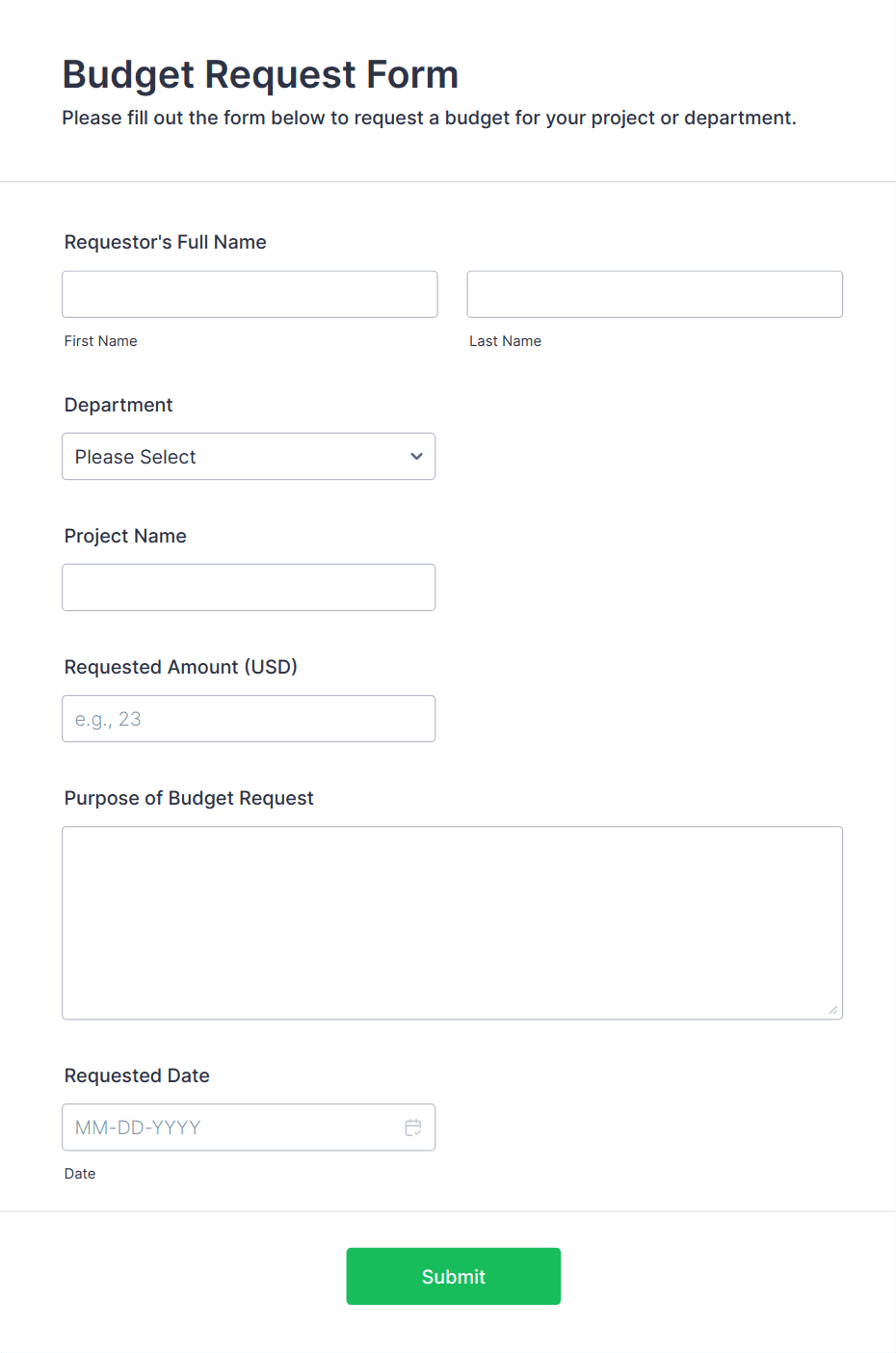Click the Department dropdown chevron arrow
Image resolution: width=896 pixels, height=1353 pixels.
416,457
